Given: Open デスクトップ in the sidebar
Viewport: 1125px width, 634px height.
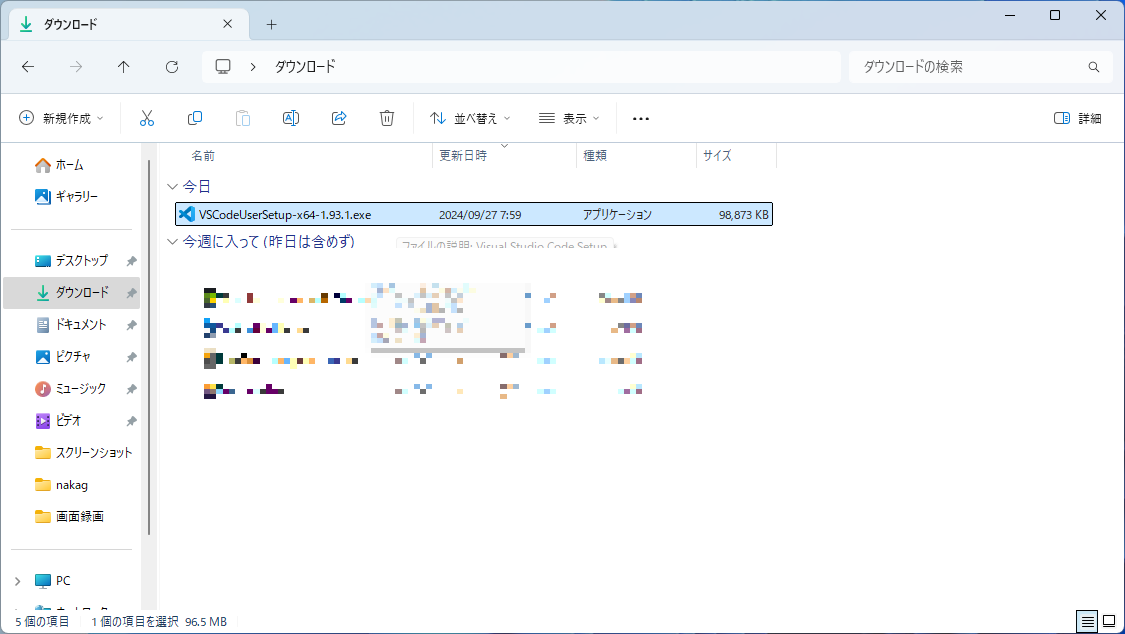Looking at the screenshot, I should pyautogui.click(x=72, y=260).
